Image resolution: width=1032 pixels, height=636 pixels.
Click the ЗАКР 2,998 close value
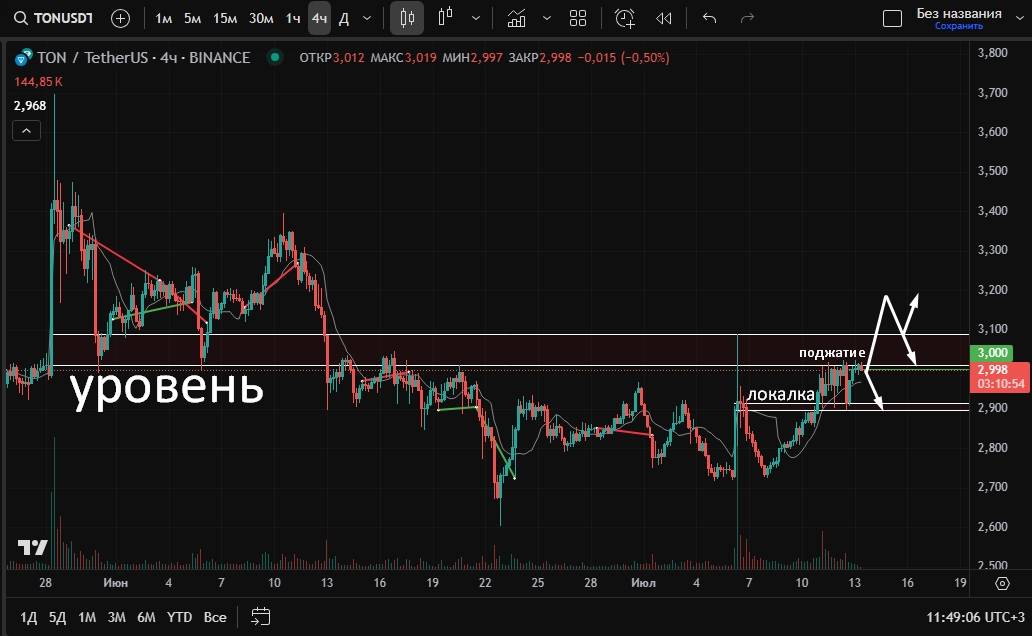[540, 58]
